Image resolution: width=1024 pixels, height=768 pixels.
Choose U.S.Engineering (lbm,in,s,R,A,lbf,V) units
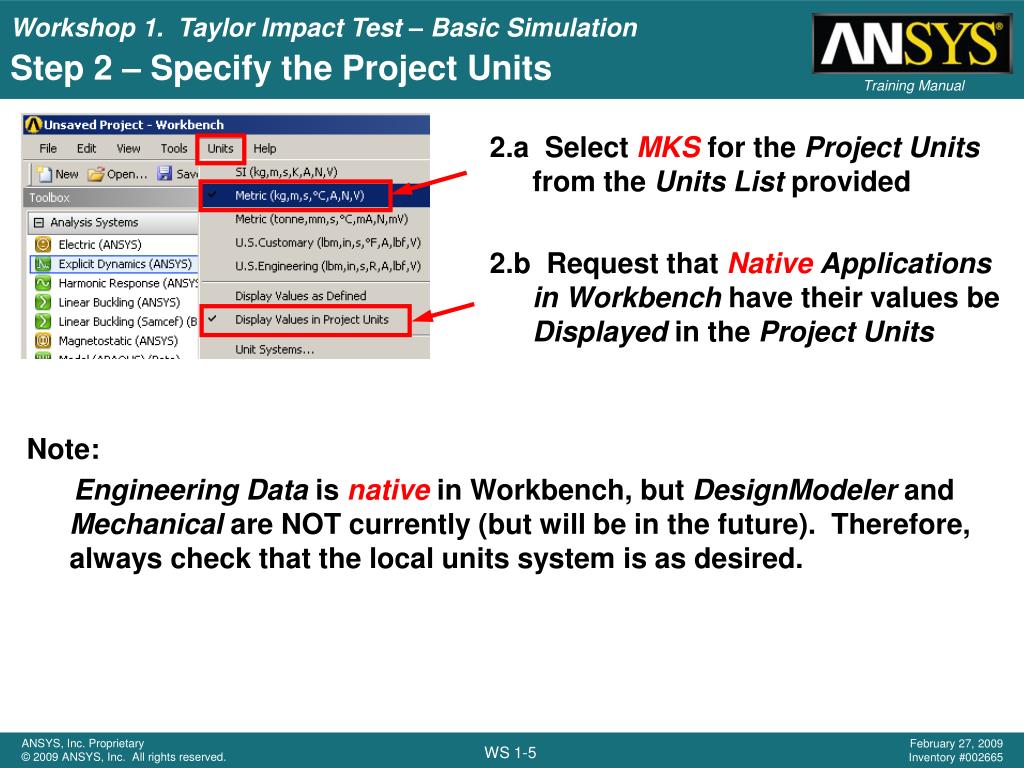click(x=314, y=266)
